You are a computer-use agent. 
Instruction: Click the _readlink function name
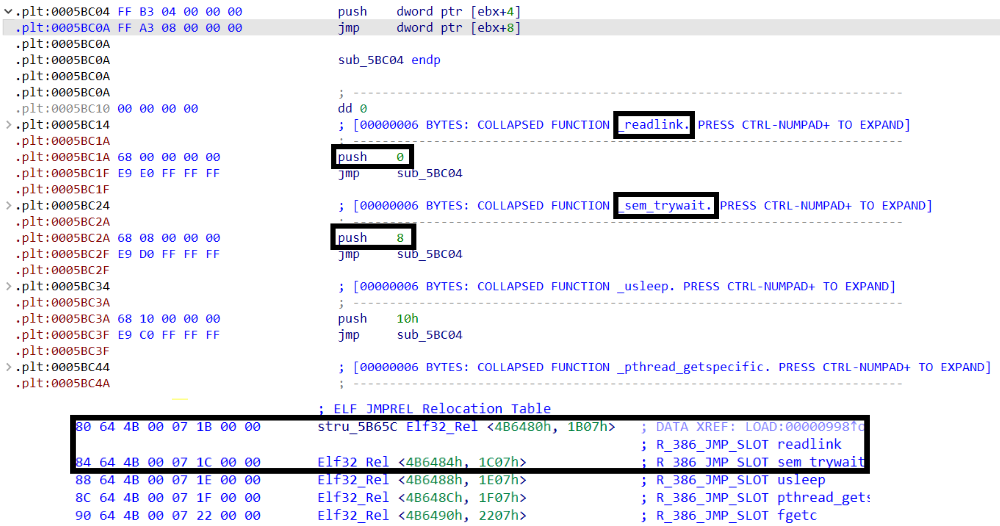(x=653, y=125)
